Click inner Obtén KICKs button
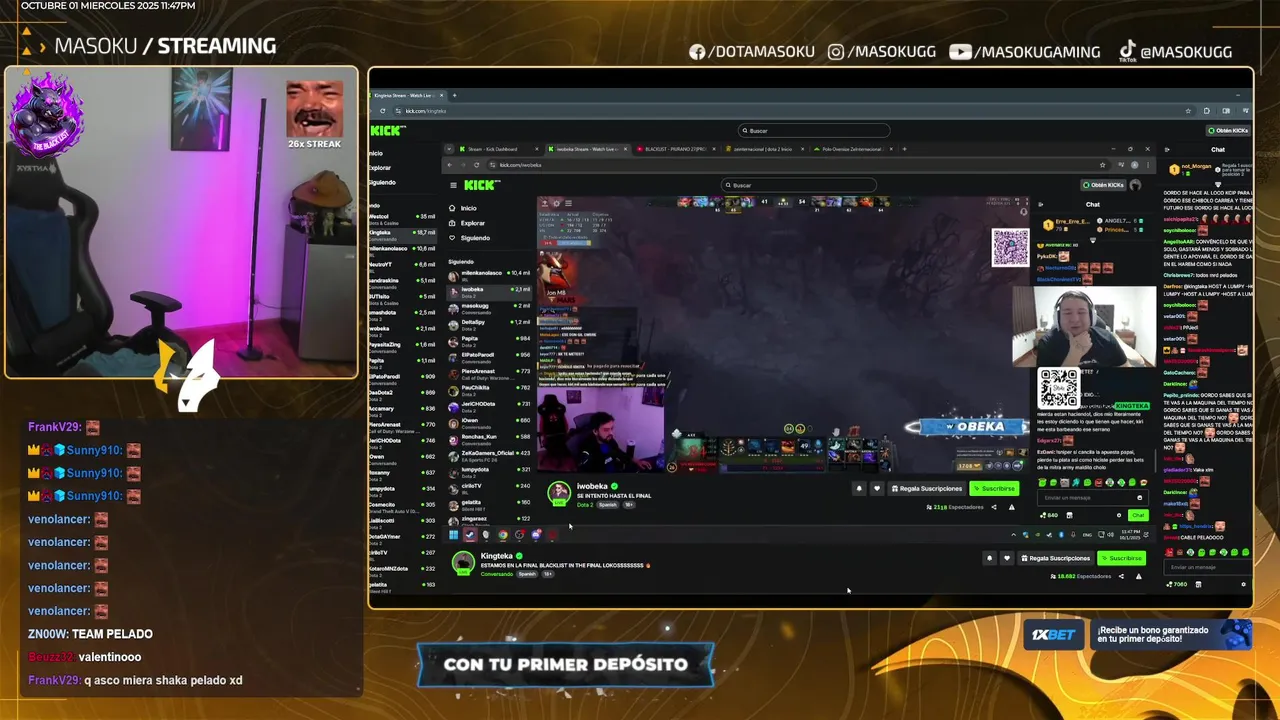The width and height of the screenshot is (1280, 720). [x=1103, y=185]
